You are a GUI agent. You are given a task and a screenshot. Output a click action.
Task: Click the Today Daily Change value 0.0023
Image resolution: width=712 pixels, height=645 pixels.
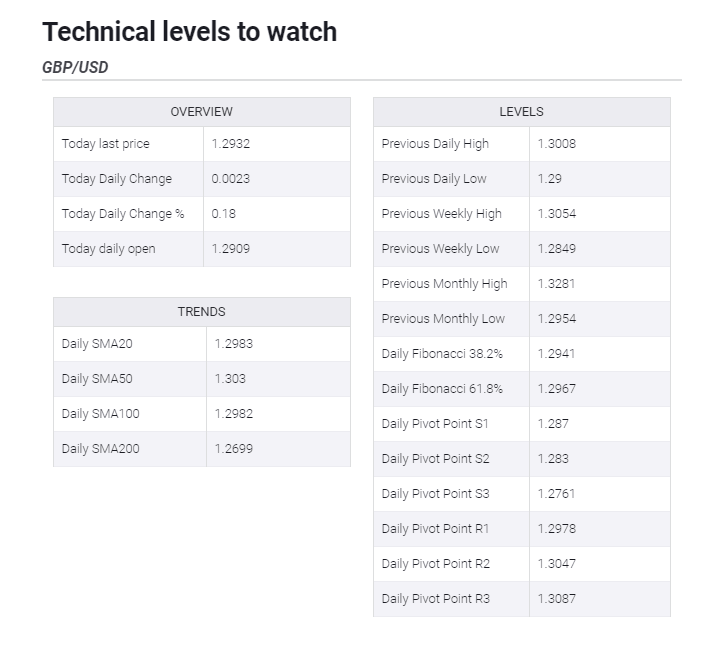click(231, 179)
